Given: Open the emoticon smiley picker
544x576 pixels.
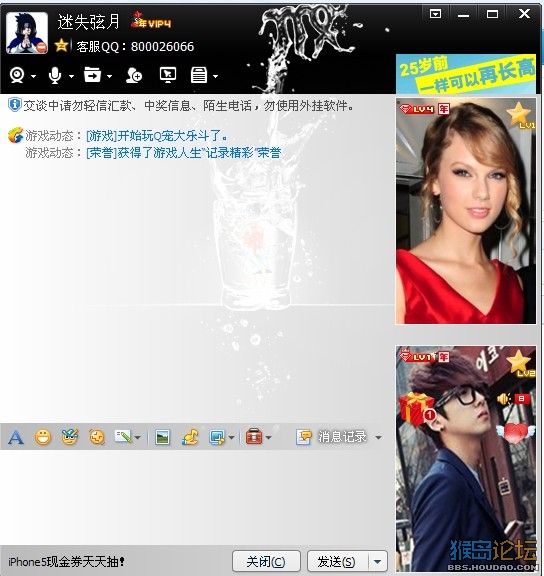Looking at the screenshot, I should (x=43, y=437).
